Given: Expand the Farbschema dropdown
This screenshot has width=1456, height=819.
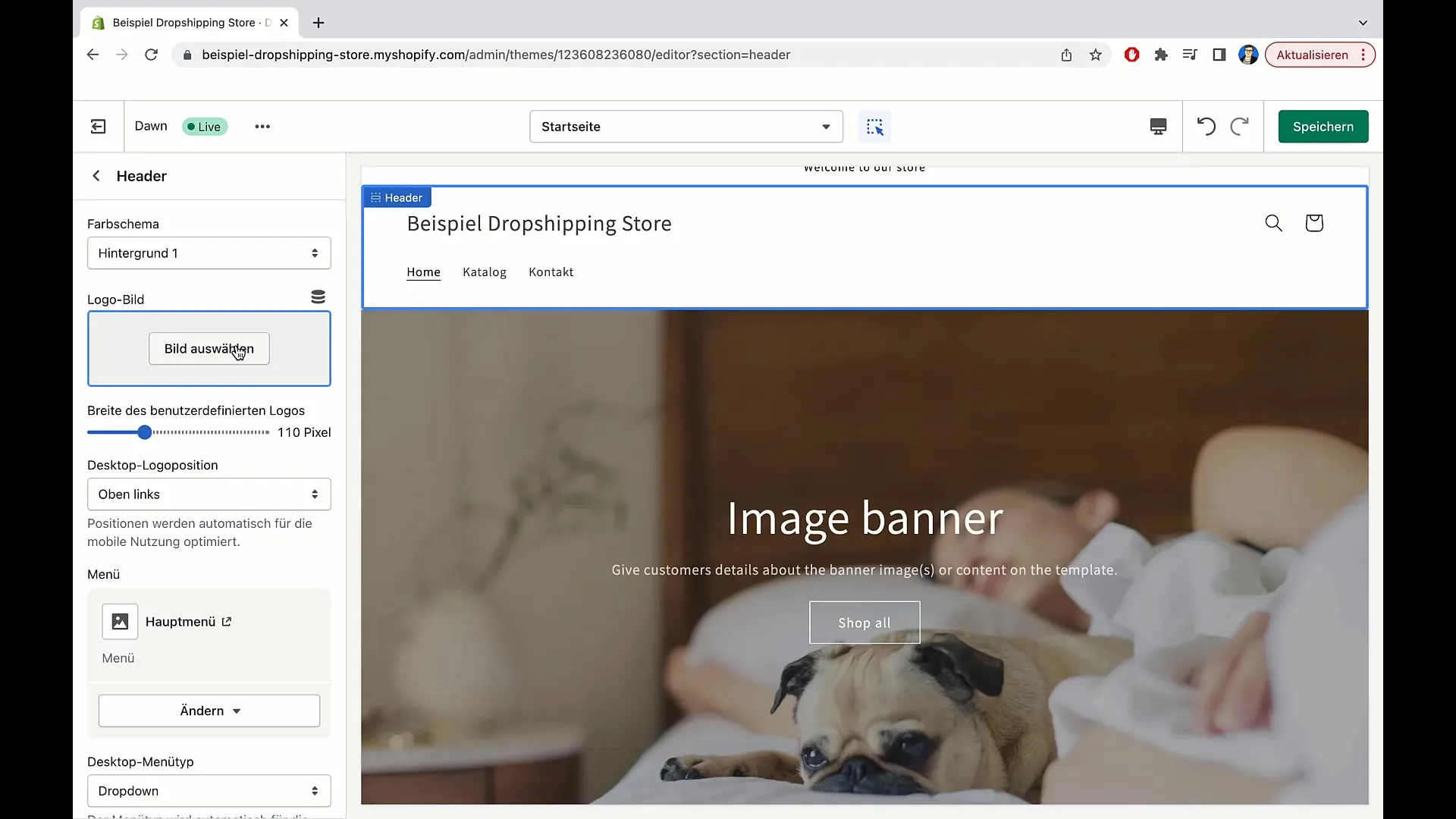Looking at the screenshot, I should [x=208, y=253].
